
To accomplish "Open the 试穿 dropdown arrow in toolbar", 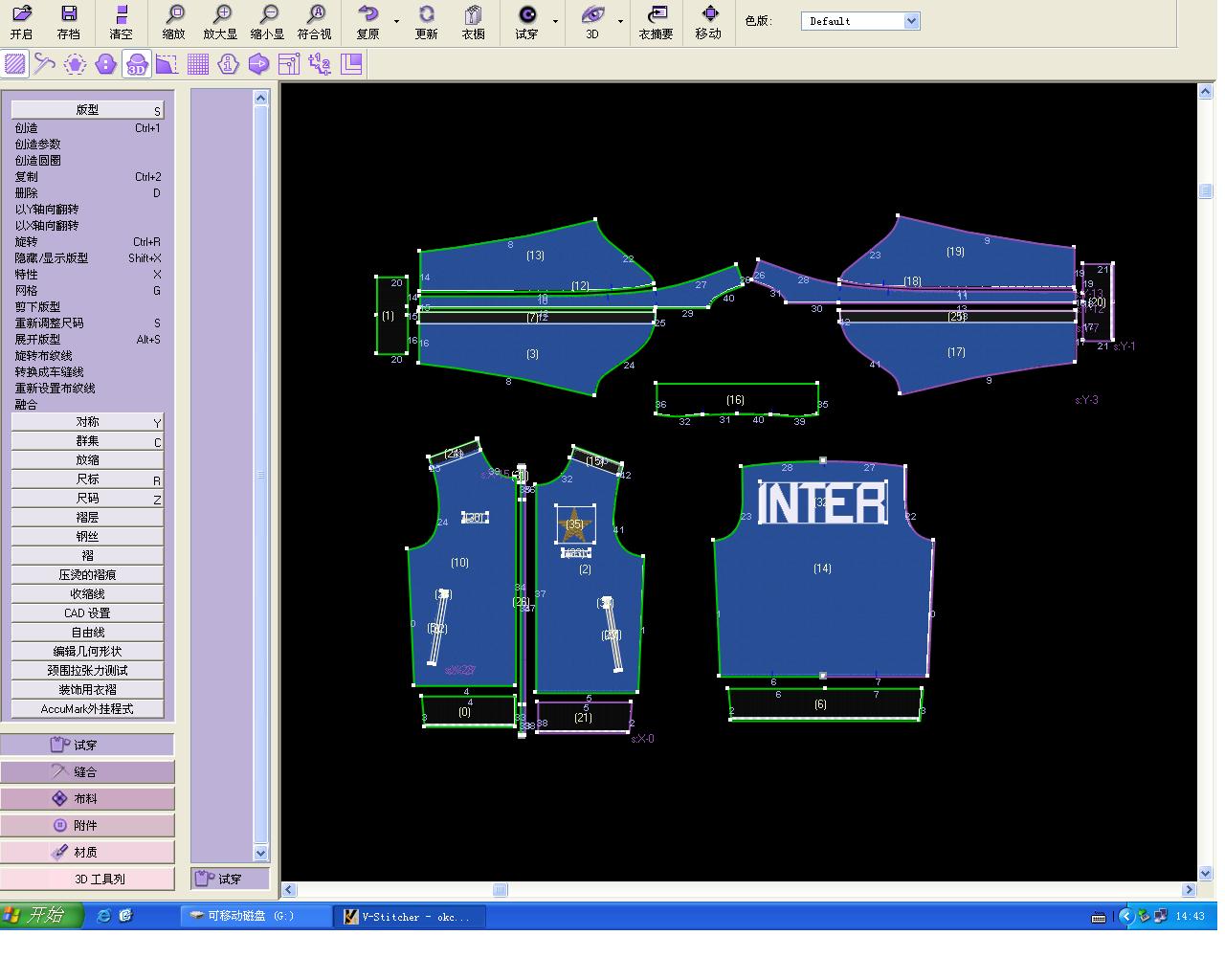I will [x=555, y=21].
